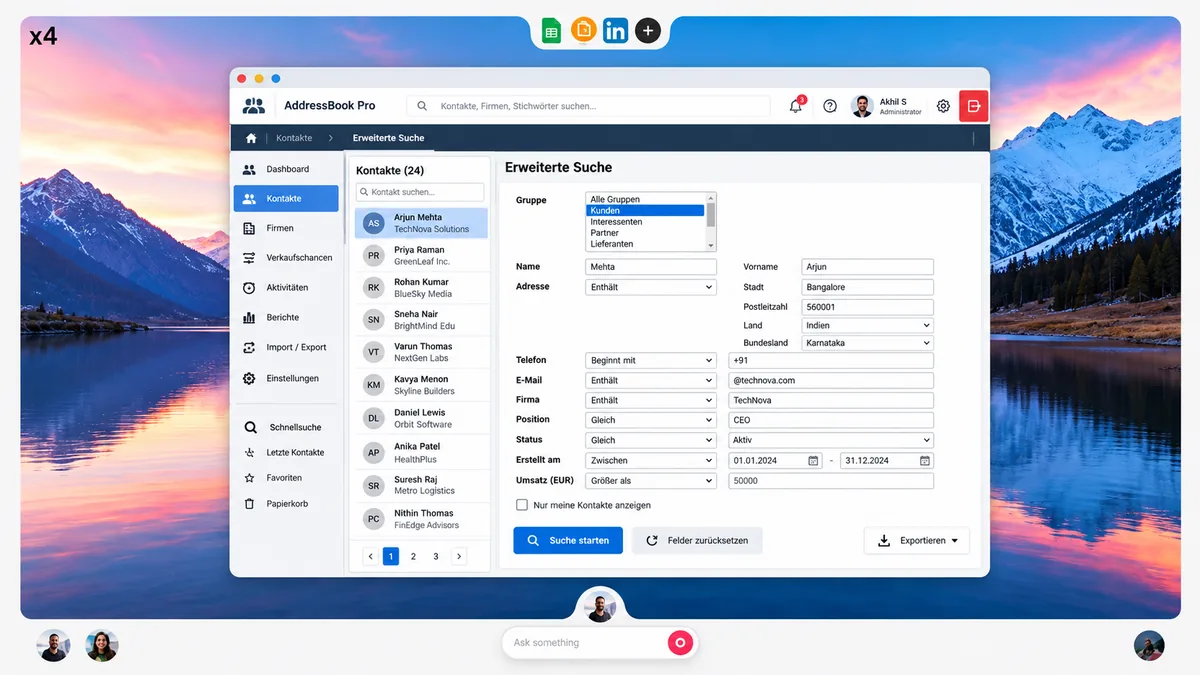Click the red record button in Ask bar

point(680,643)
